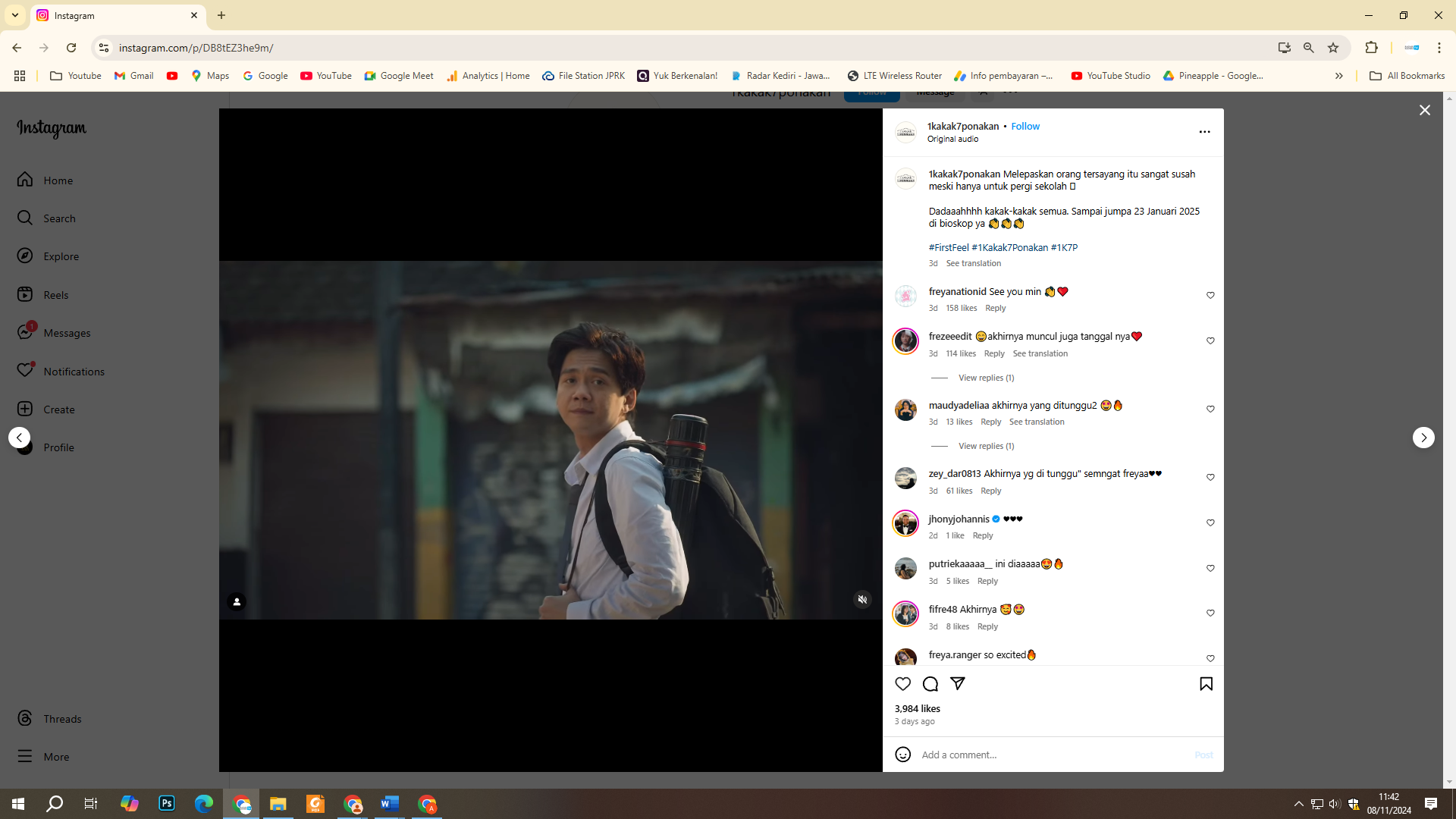The image size is (1456, 819).
Task: Open post options three-dot menu
Action: coord(1204,132)
